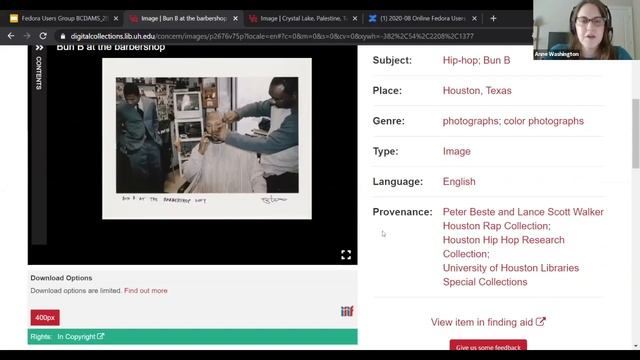This screenshot has height=360, width=640.
Task: Close the Crystal Lake, Palestine tab
Action: pos(355,18)
